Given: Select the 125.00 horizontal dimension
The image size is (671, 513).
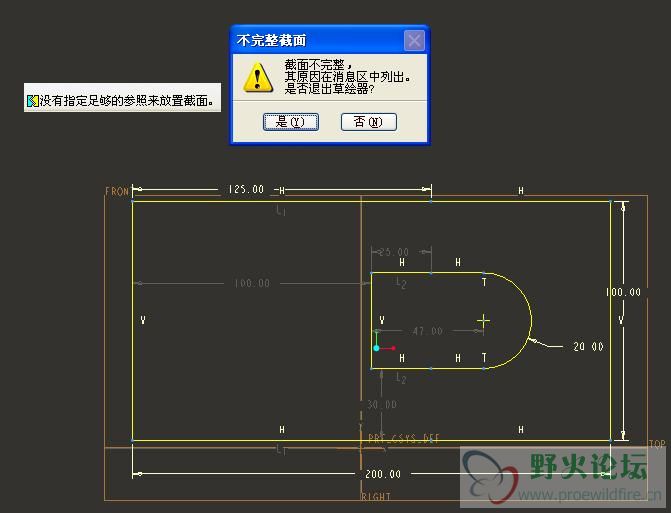Looking at the screenshot, I should [246, 189].
